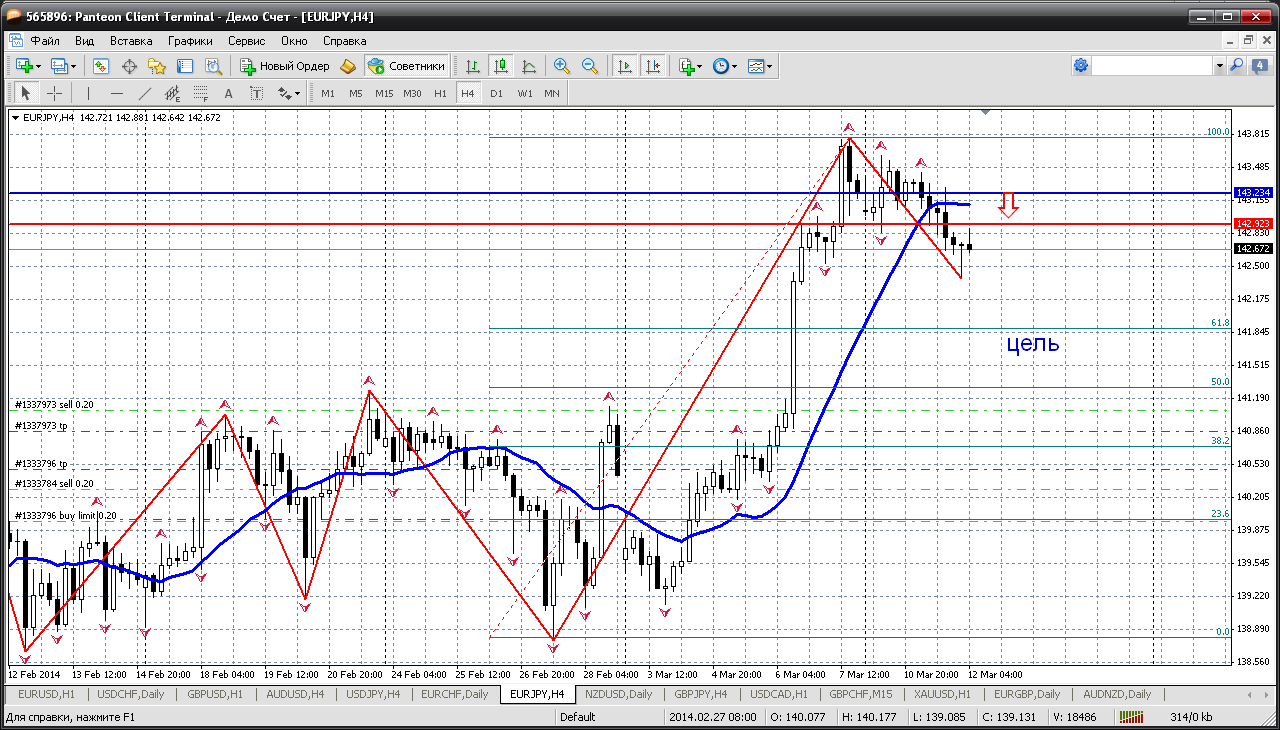Image resolution: width=1280 pixels, height=730 pixels.
Task: Select the trendline drawing tool
Action: (x=144, y=93)
